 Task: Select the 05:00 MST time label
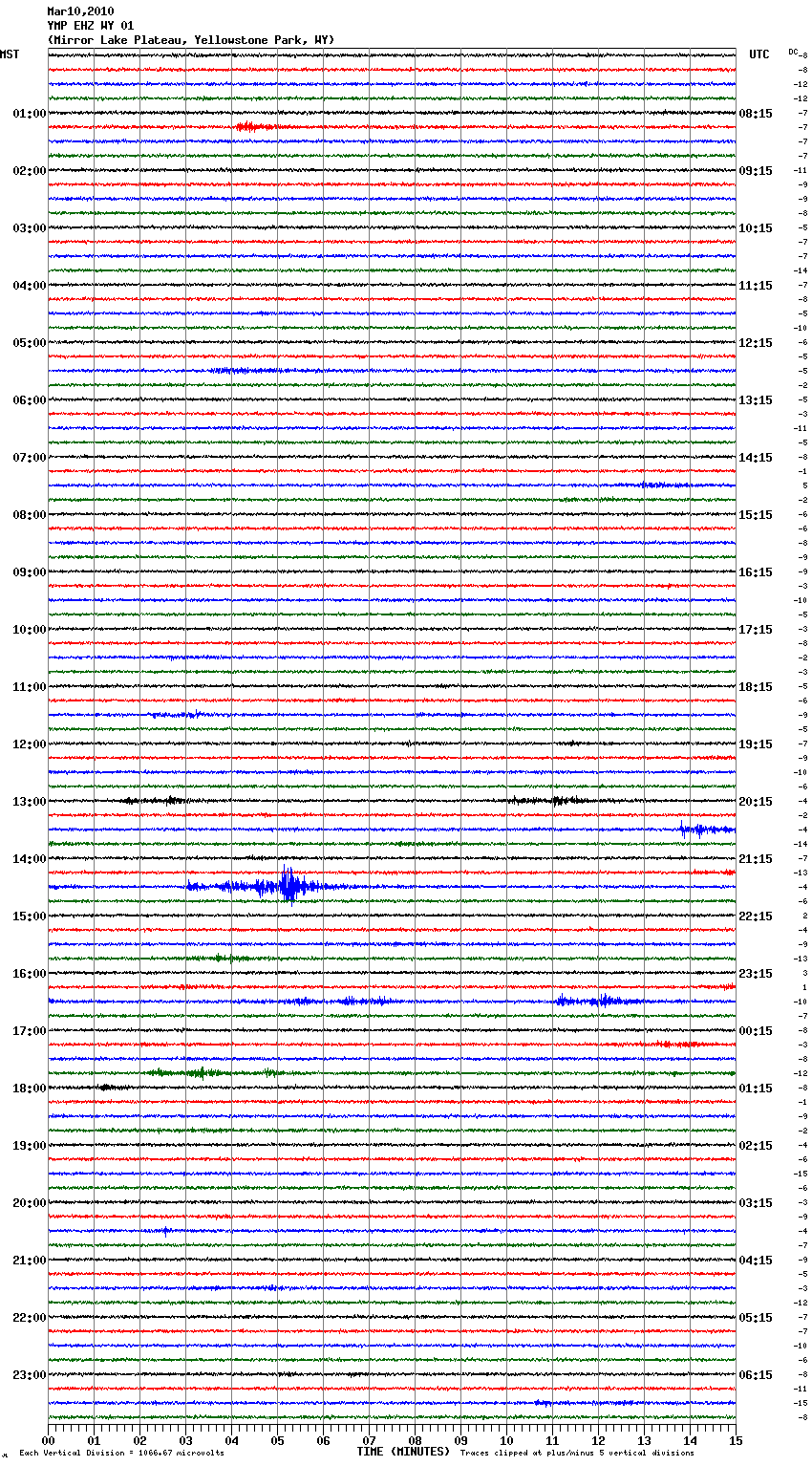point(30,343)
